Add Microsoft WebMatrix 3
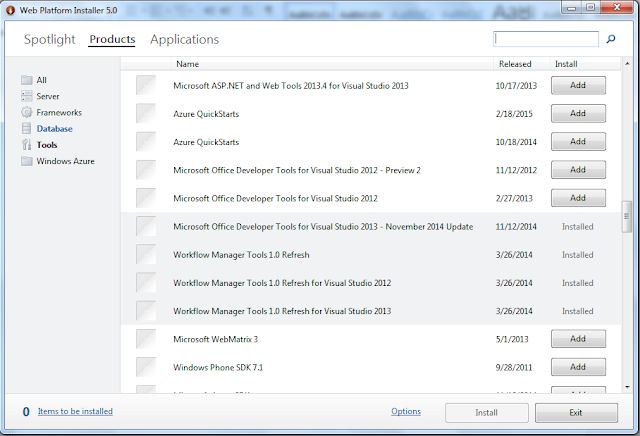640x436 pixels. pos(578,339)
